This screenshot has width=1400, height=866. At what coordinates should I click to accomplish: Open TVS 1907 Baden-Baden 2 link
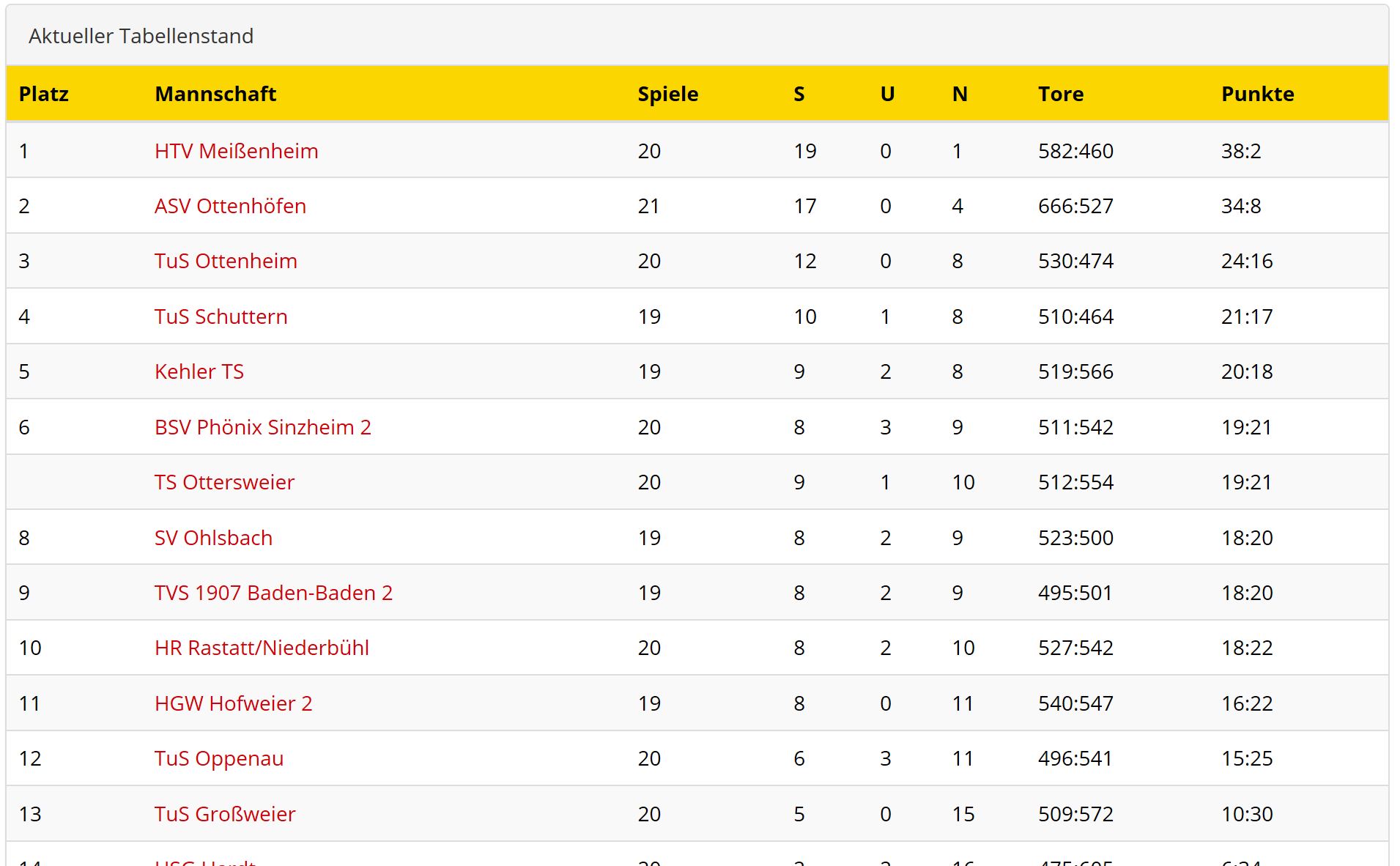tap(273, 593)
